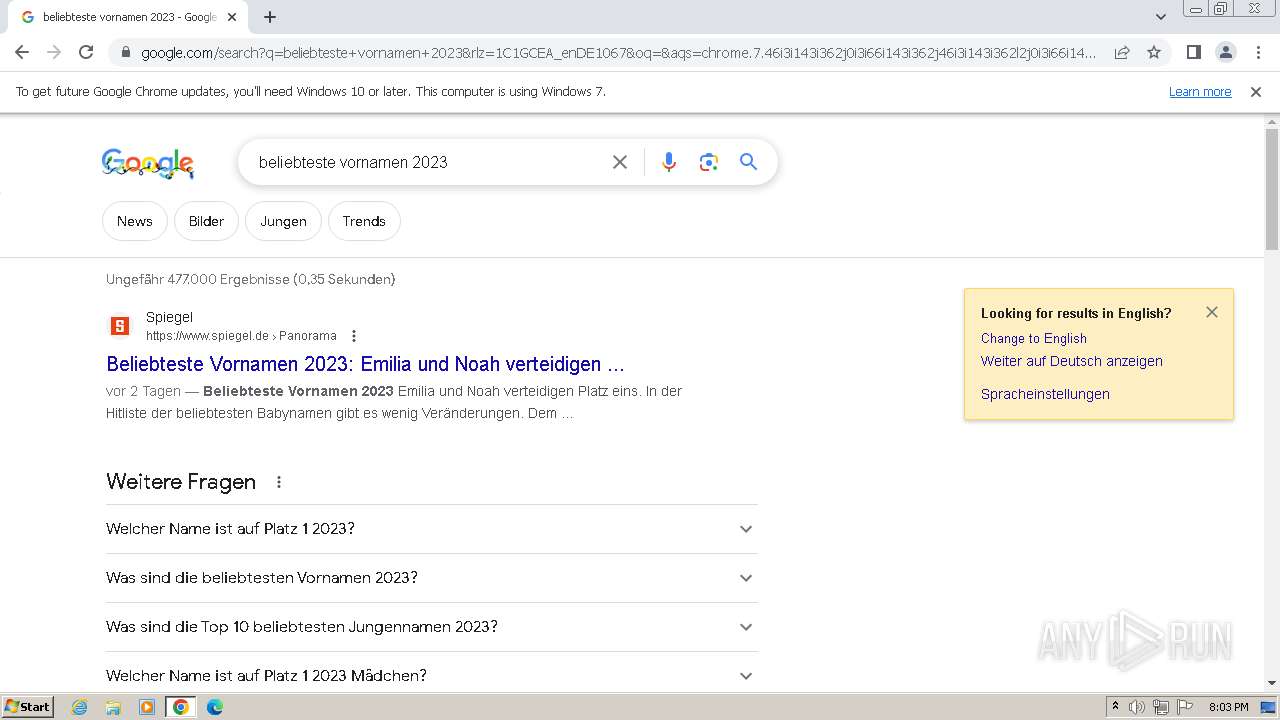Open Spiegel result more options
This screenshot has height=720, width=1280.
[354, 336]
